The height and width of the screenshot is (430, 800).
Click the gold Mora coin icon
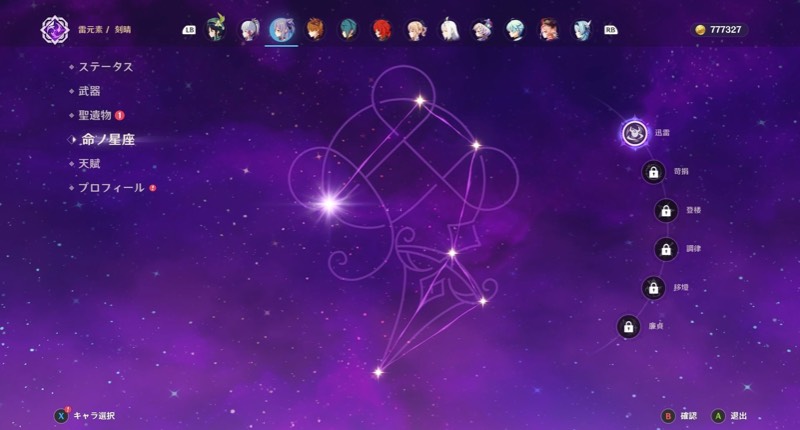[701, 30]
